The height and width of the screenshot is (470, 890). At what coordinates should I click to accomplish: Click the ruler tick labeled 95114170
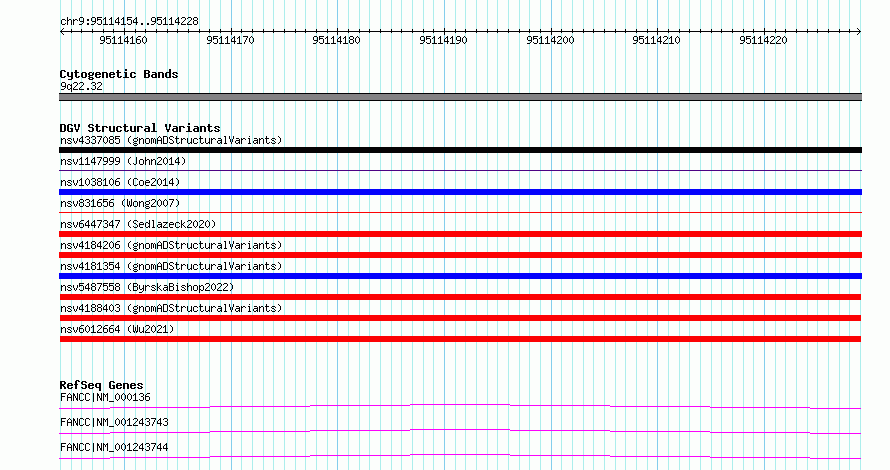pos(230,40)
